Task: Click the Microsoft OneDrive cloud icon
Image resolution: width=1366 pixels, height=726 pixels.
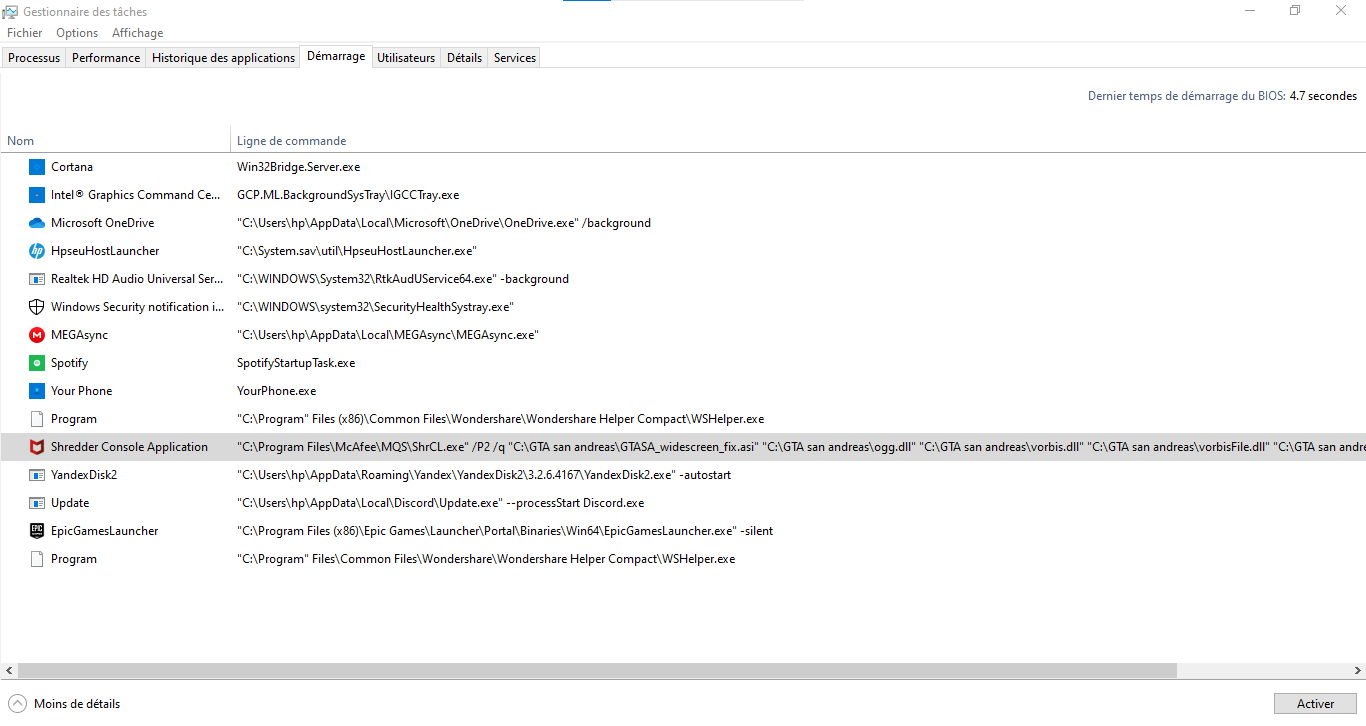Action: 37,223
